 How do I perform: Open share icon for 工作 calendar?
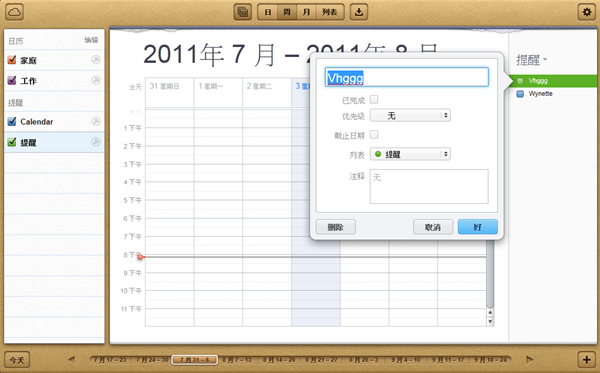click(96, 80)
